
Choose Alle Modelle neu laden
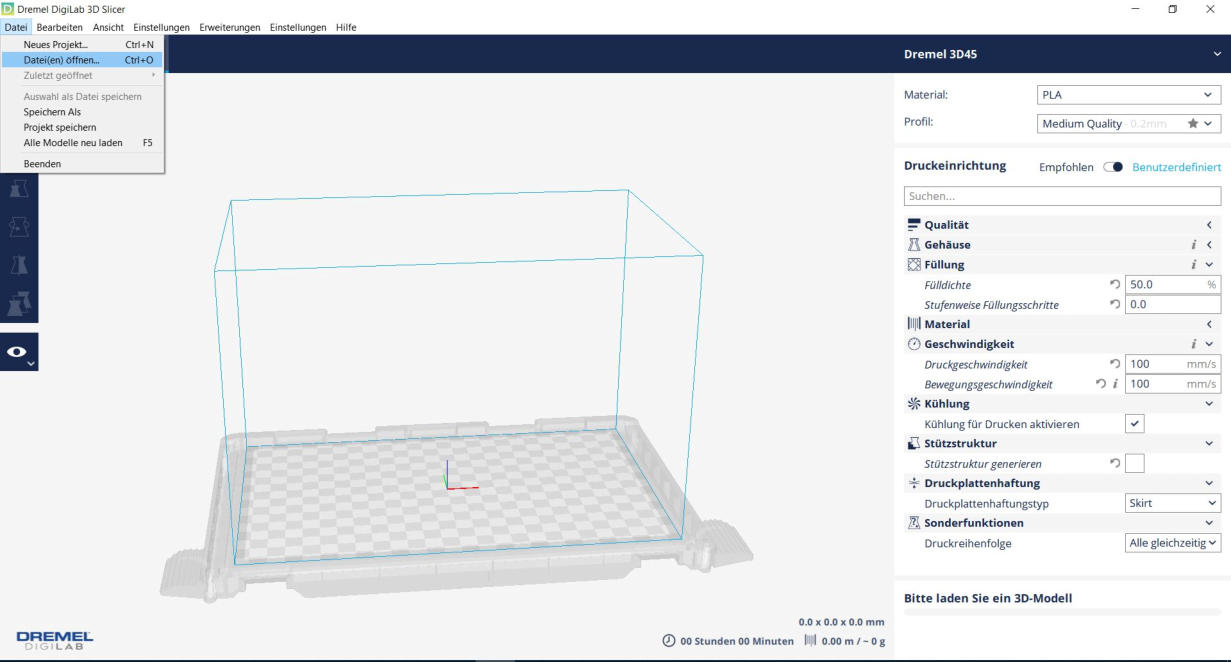83,143
